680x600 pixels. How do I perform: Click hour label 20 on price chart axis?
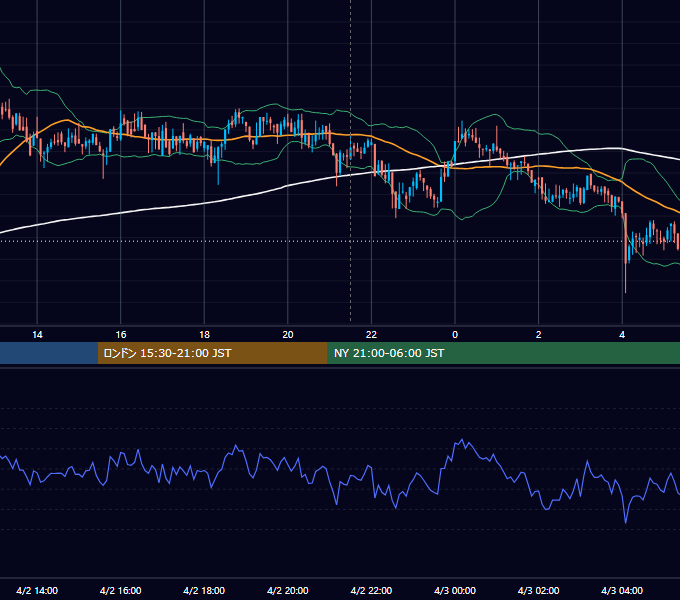[288, 335]
